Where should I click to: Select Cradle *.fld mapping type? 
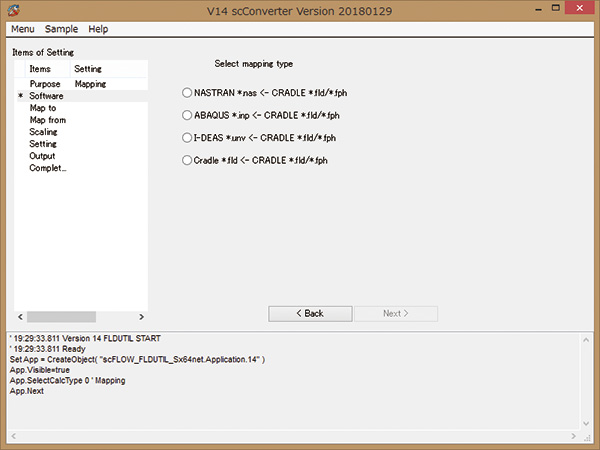[255, 160]
